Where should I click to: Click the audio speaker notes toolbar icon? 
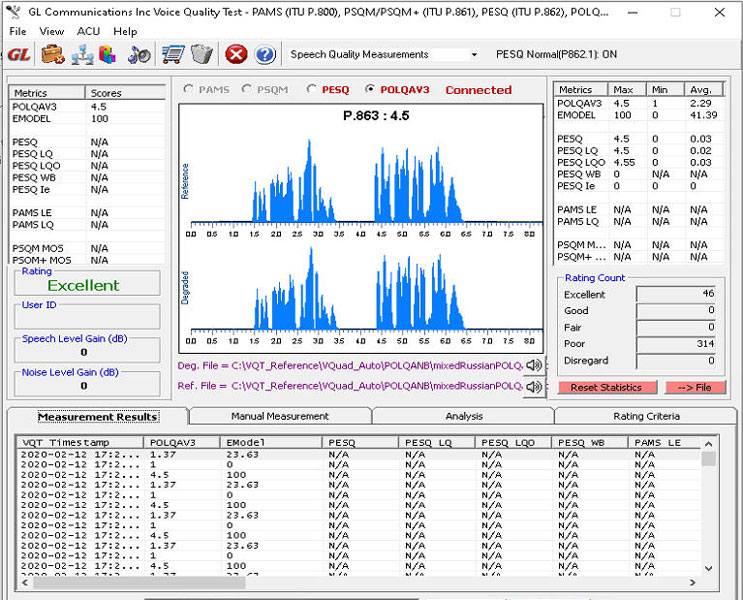[x=139, y=55]
